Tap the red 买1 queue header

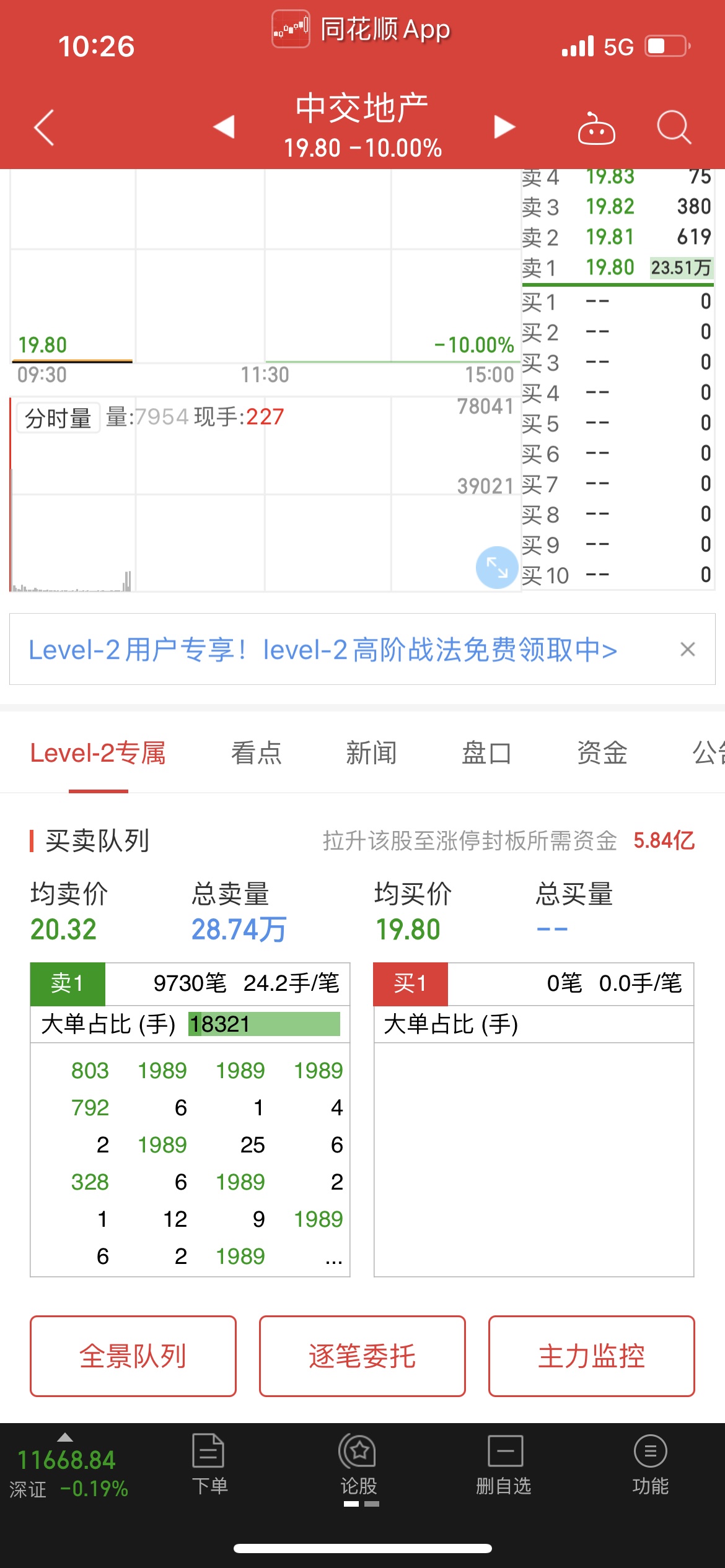410,983
